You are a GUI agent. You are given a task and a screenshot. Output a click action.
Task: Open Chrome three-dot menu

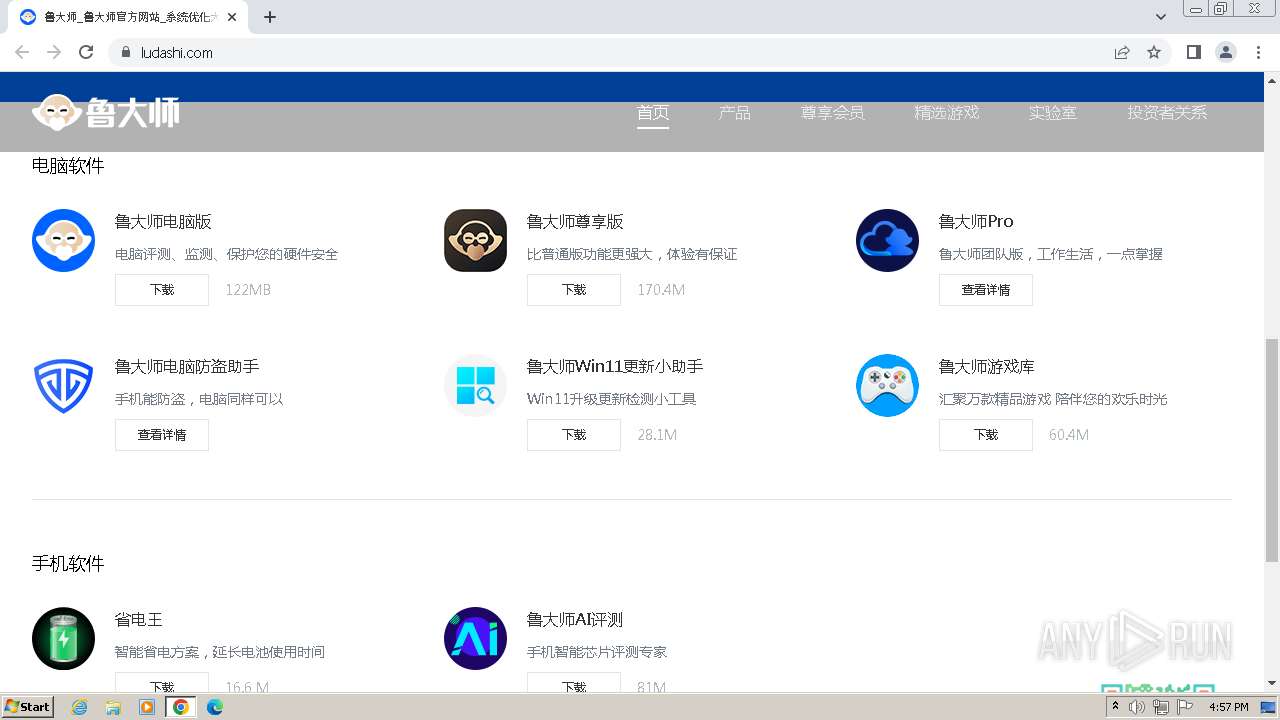coord(1258,52)
